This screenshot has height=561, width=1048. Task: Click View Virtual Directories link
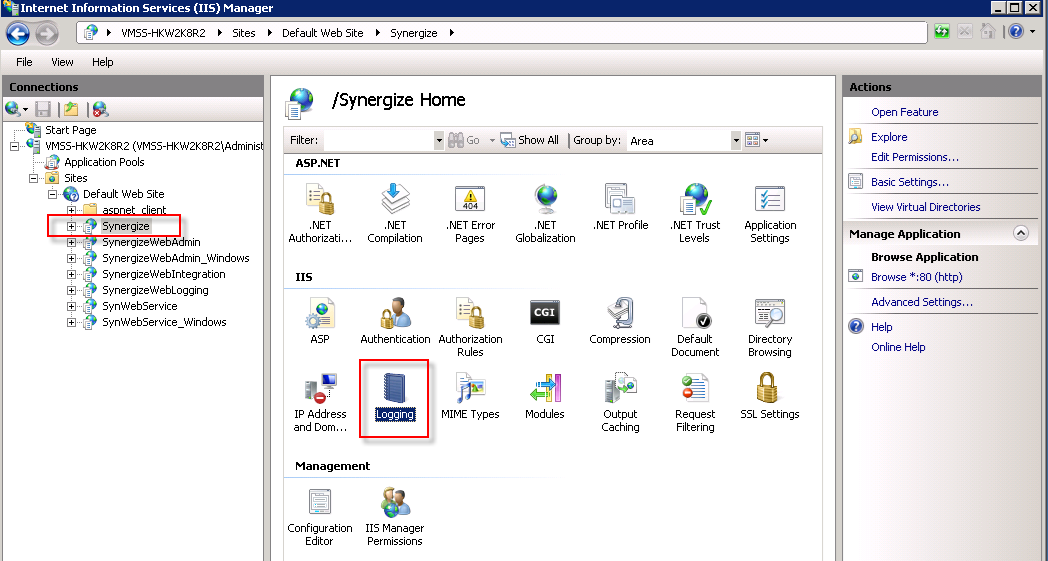(926, 207)
